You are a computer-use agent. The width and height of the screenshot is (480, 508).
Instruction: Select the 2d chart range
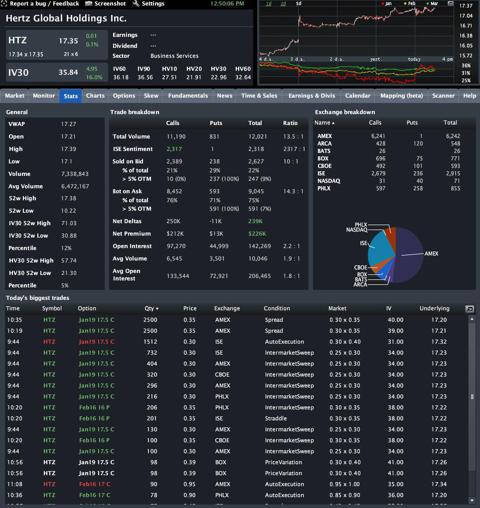pyautogui.click(x=284, y=4)
